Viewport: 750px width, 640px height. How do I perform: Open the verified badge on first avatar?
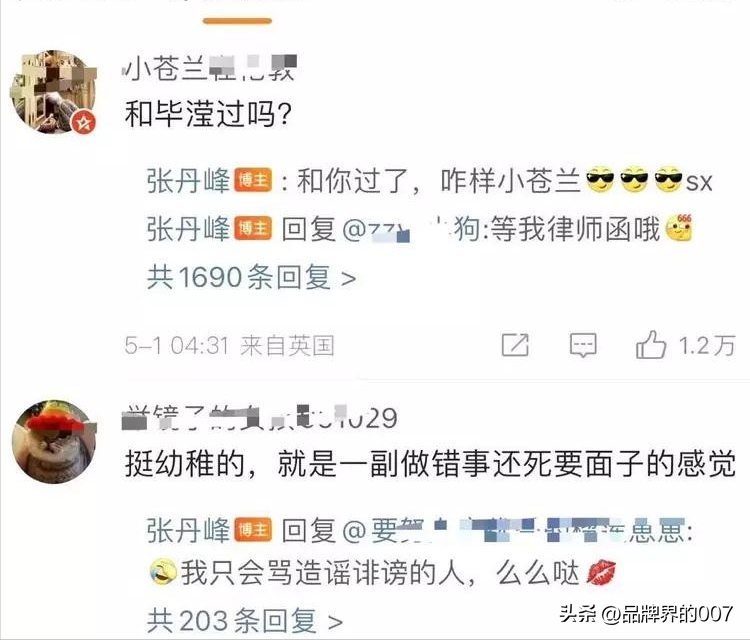84,123
